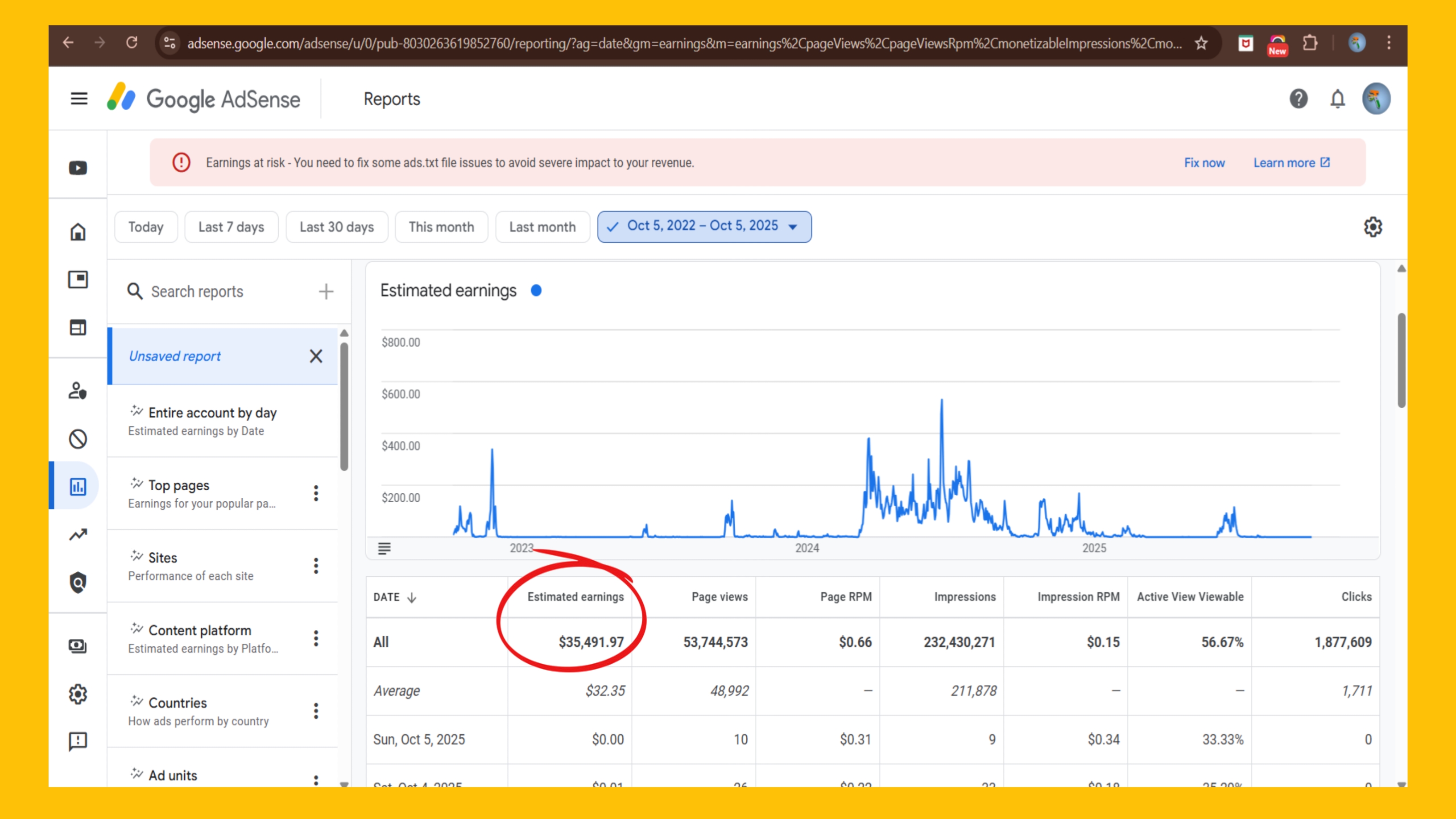Toggle Estimated earnings blue metric dot
The image size is (1456, 819).
pos(536,290)
